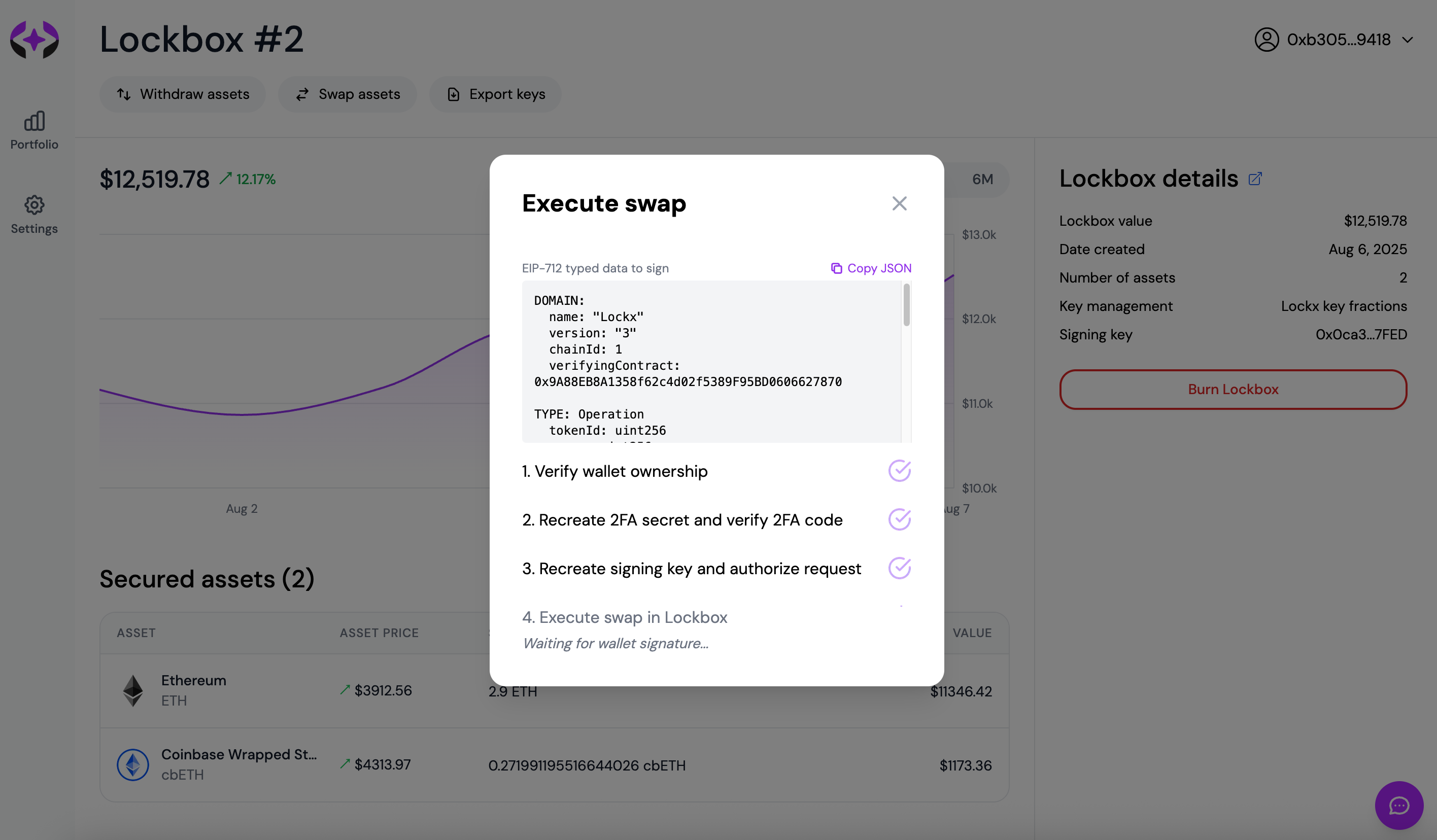The width and height of the screenshot is (1437, 840).
Task: Click the copy icon beside Copy JSON
Action: click(836, 268)
